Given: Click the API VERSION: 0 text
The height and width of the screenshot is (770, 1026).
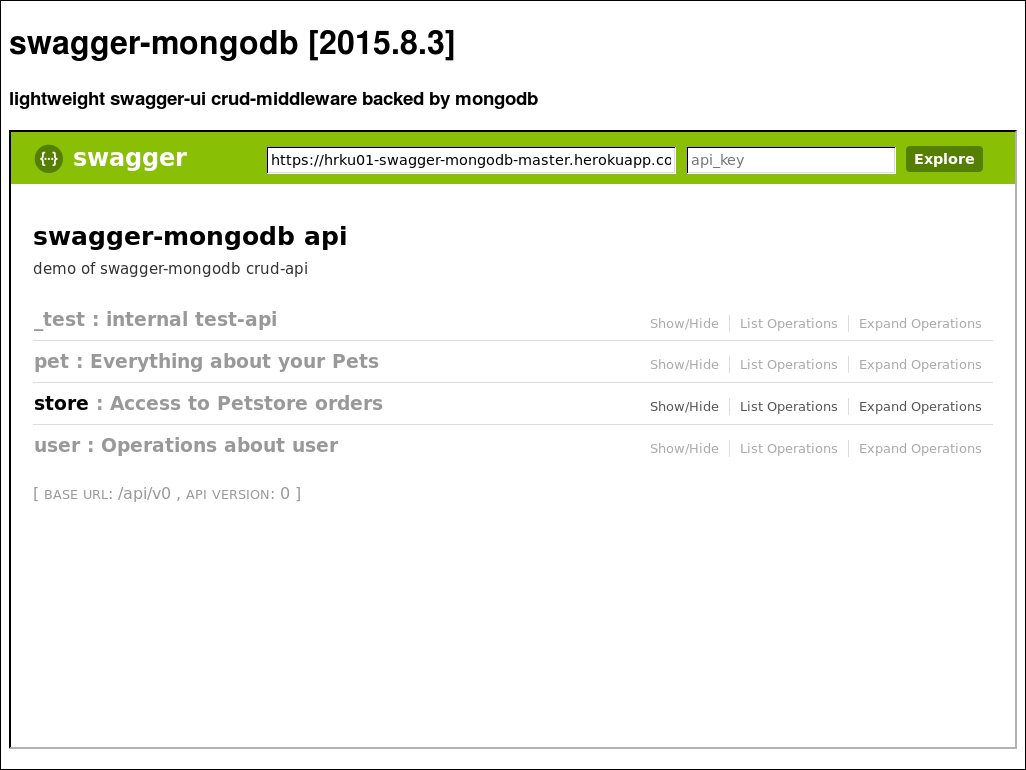Looking at the screenshot, I should click(238, 494).
